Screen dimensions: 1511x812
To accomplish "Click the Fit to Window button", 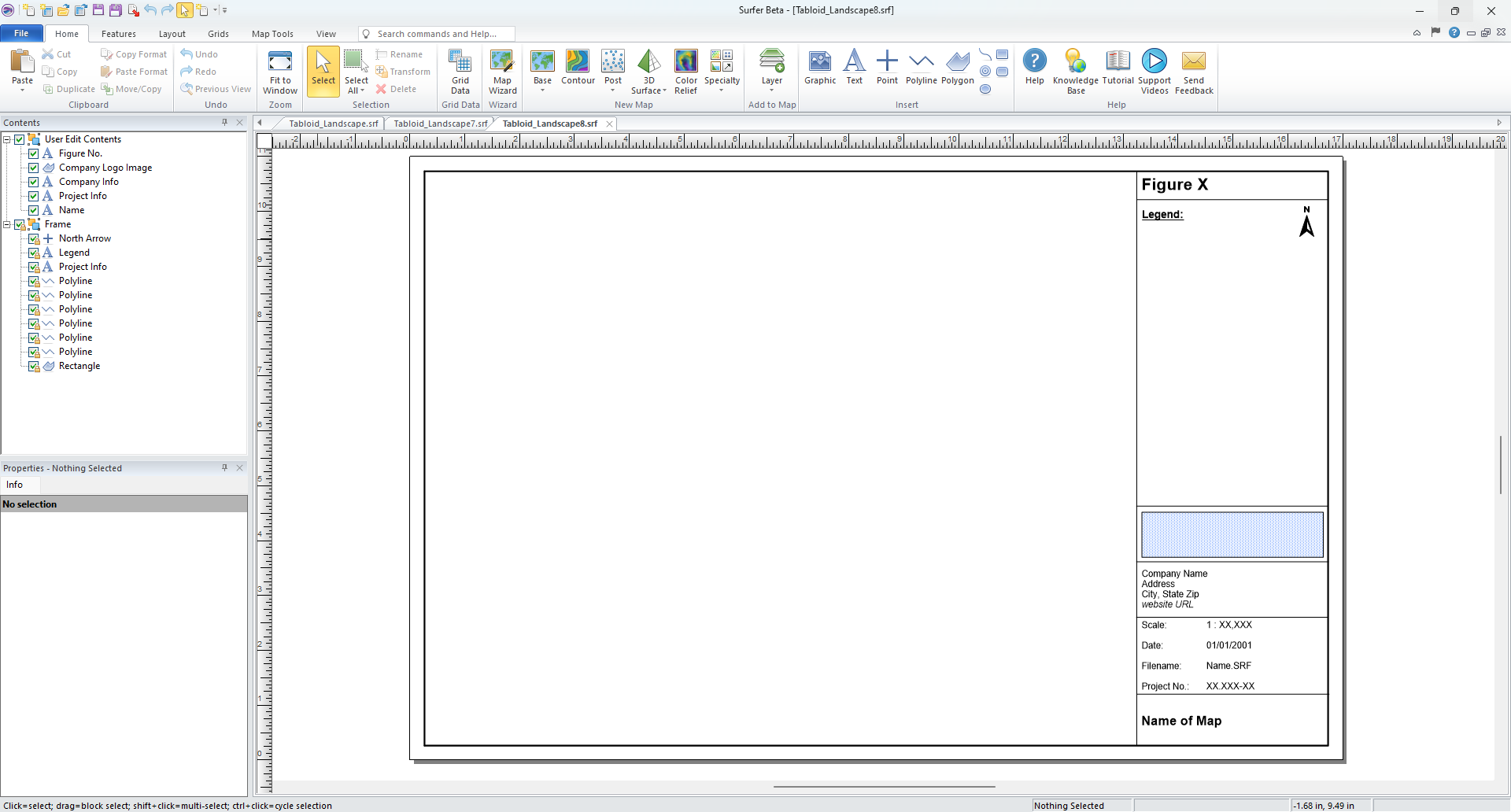I will pyautogui.click(x=280, y=71).
